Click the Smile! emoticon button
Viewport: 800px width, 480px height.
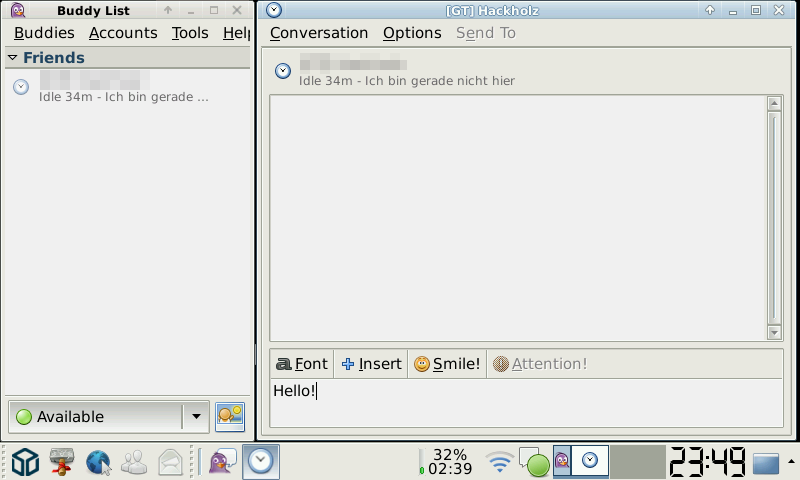pos(447,364)
